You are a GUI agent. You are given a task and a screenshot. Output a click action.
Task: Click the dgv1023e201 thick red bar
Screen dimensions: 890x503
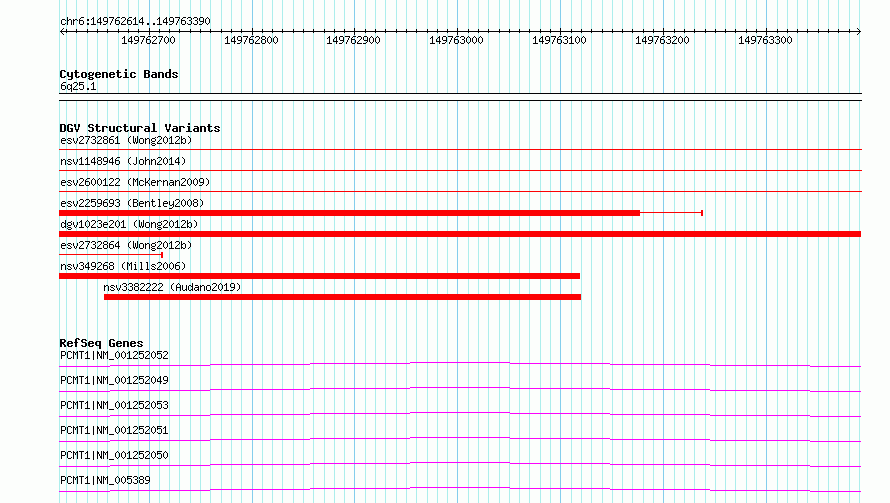click(x=460, y=234)
